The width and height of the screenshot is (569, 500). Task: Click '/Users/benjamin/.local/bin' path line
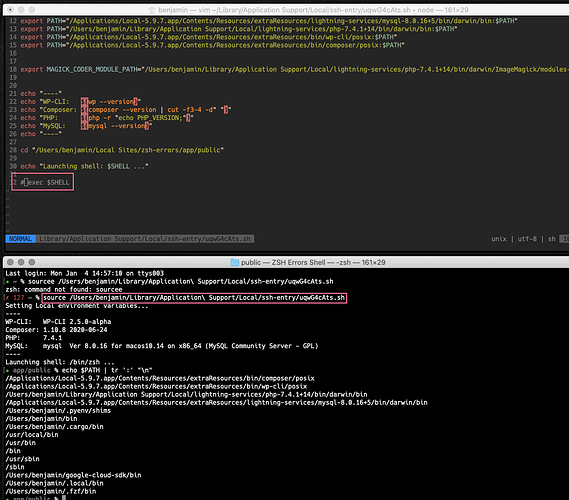[x=54, y=483]
